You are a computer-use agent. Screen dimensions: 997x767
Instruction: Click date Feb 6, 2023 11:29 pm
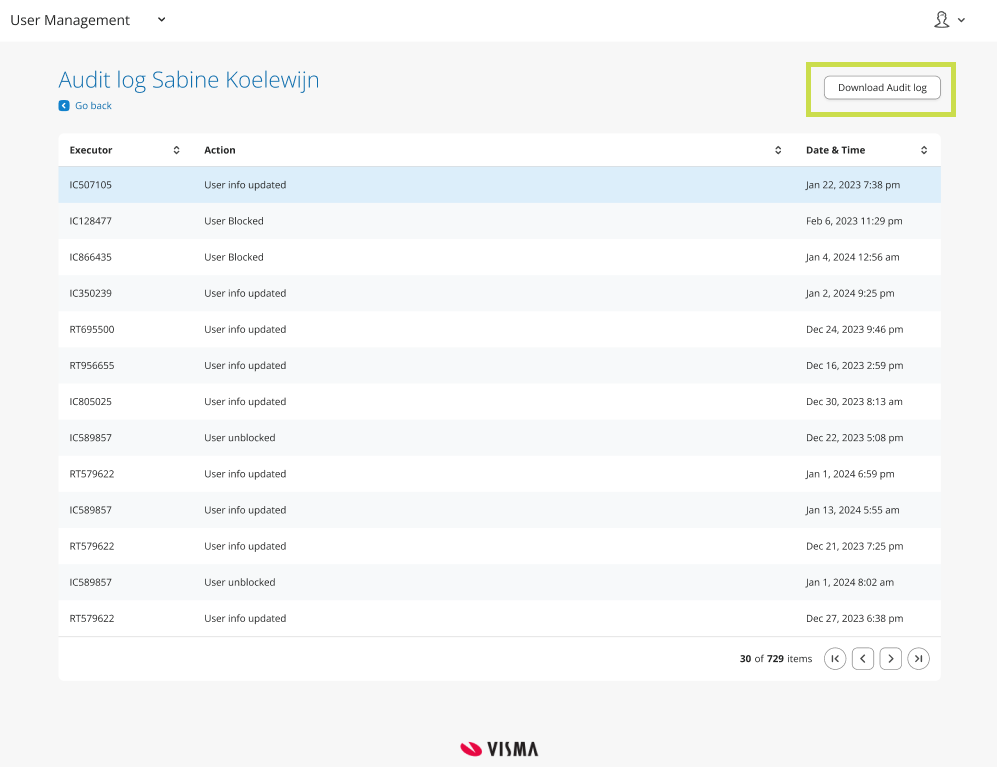[x=854, y=221]
